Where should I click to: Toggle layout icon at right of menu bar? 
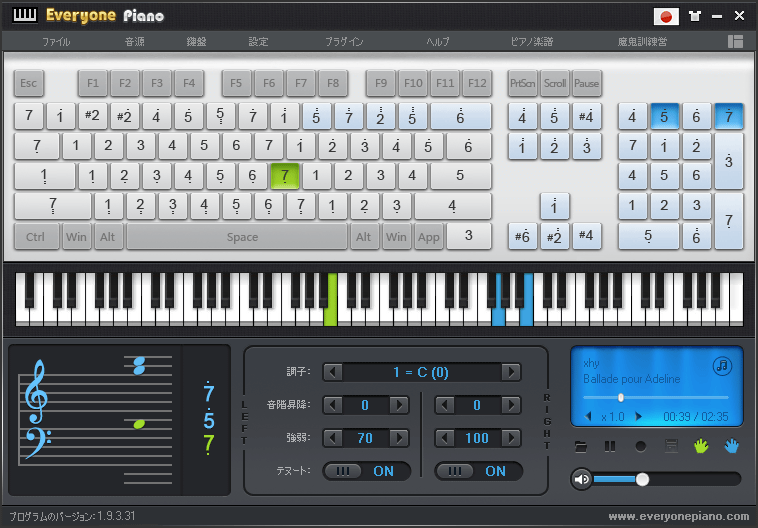click(x=735, y=42)
